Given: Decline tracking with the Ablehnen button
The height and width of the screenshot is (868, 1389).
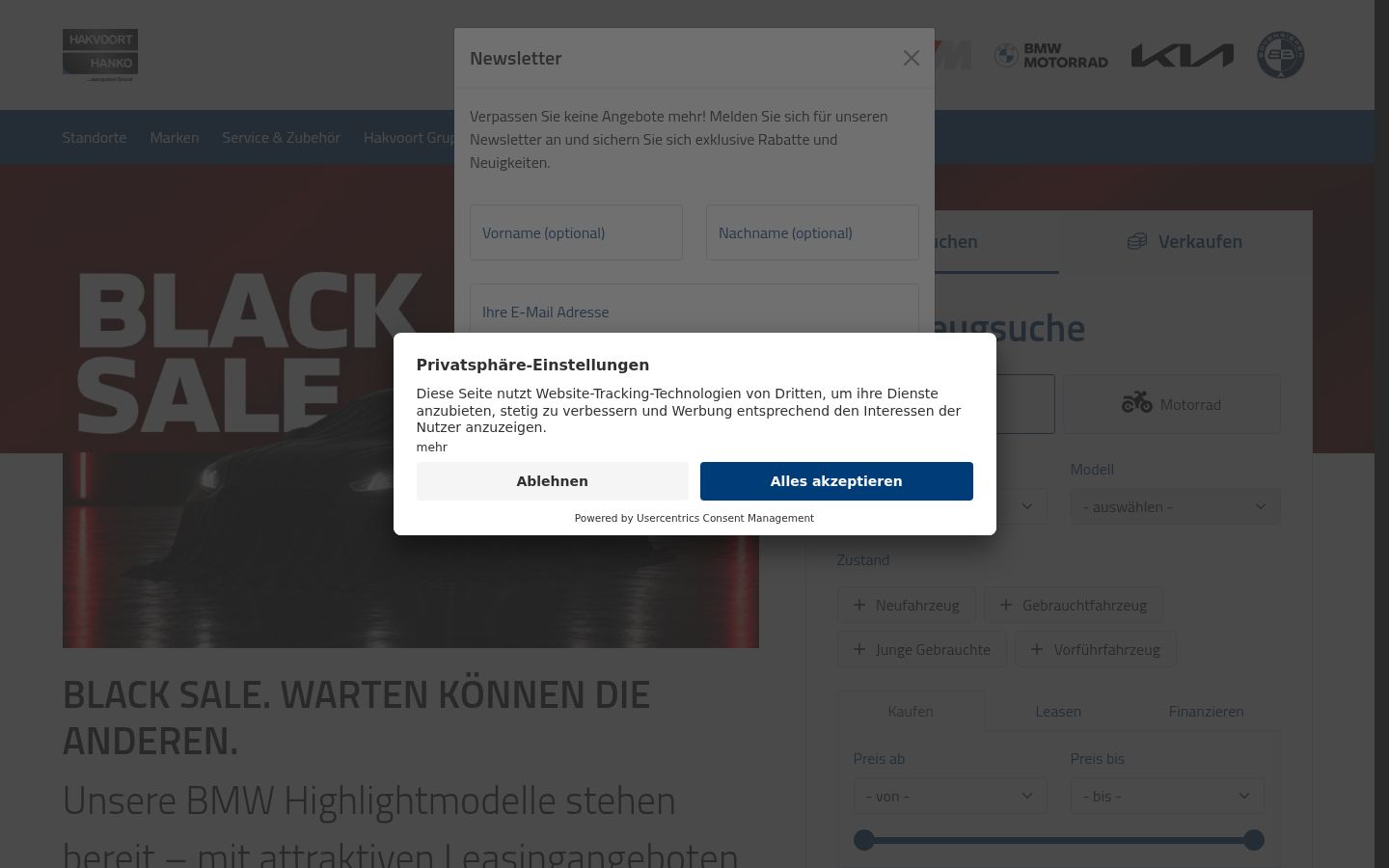Looking at the screenshot, I should tap(552, 481).
